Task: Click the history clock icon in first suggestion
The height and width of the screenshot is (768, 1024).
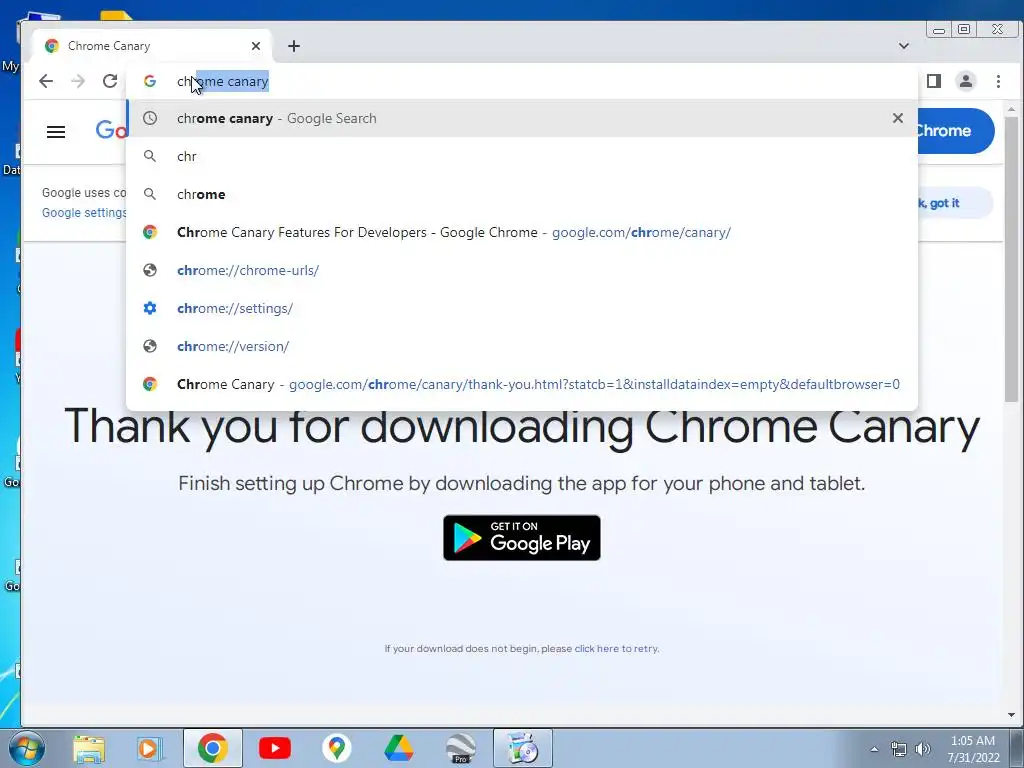Action: click(150, 118)
